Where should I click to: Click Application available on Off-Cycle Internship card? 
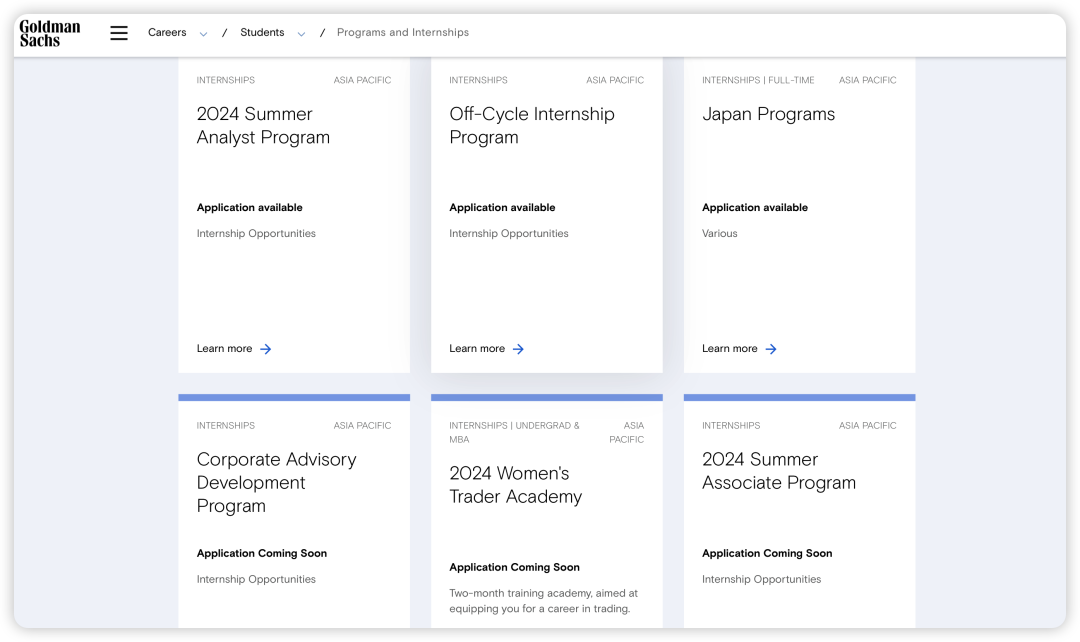click(x=502, y=207)
